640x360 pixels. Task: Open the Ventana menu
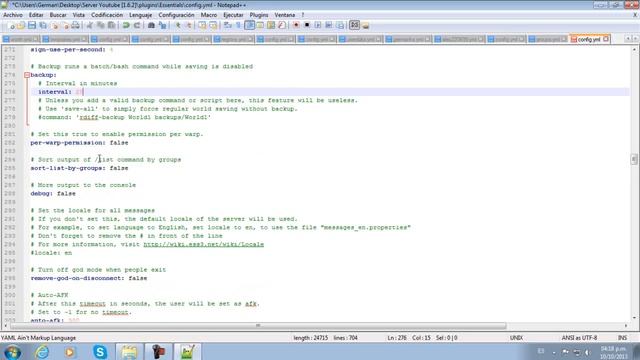click(x=284, y=15)
